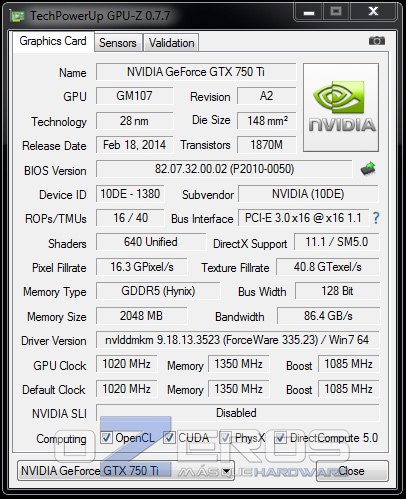Click the BIOS Version field
The image size is (406, 499).
(224, 169)
